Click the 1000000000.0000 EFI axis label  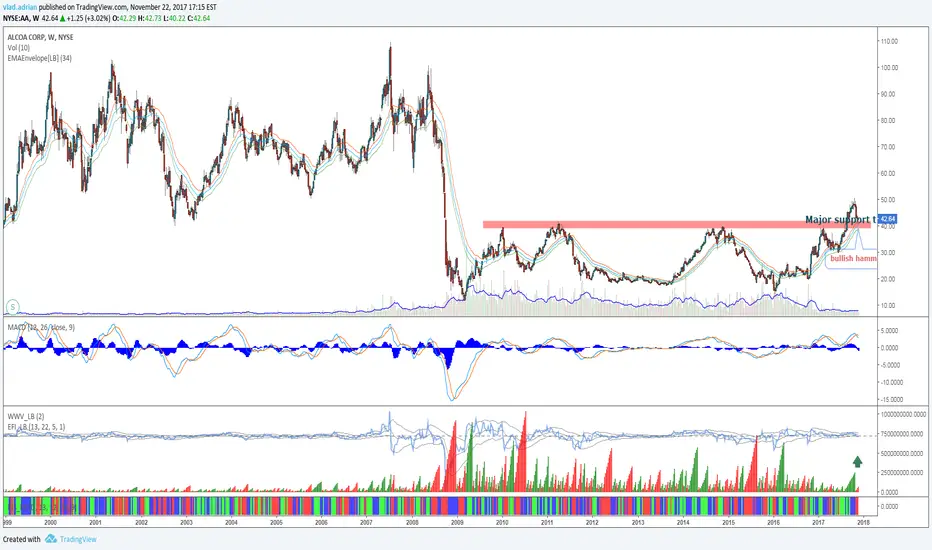coord(903,414)
